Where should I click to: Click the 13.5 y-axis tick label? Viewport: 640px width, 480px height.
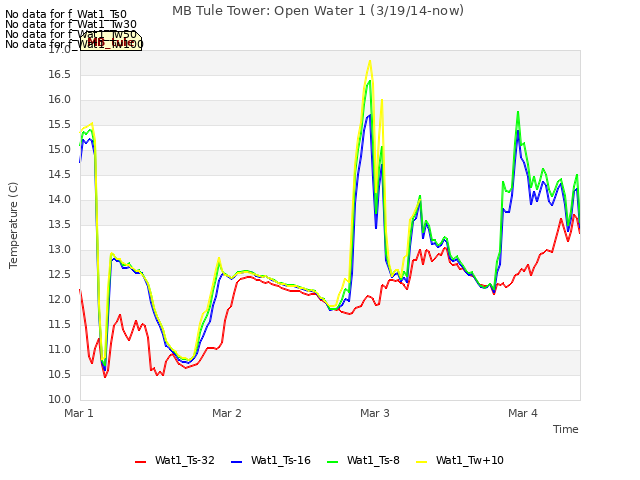(x=60, y=224)
